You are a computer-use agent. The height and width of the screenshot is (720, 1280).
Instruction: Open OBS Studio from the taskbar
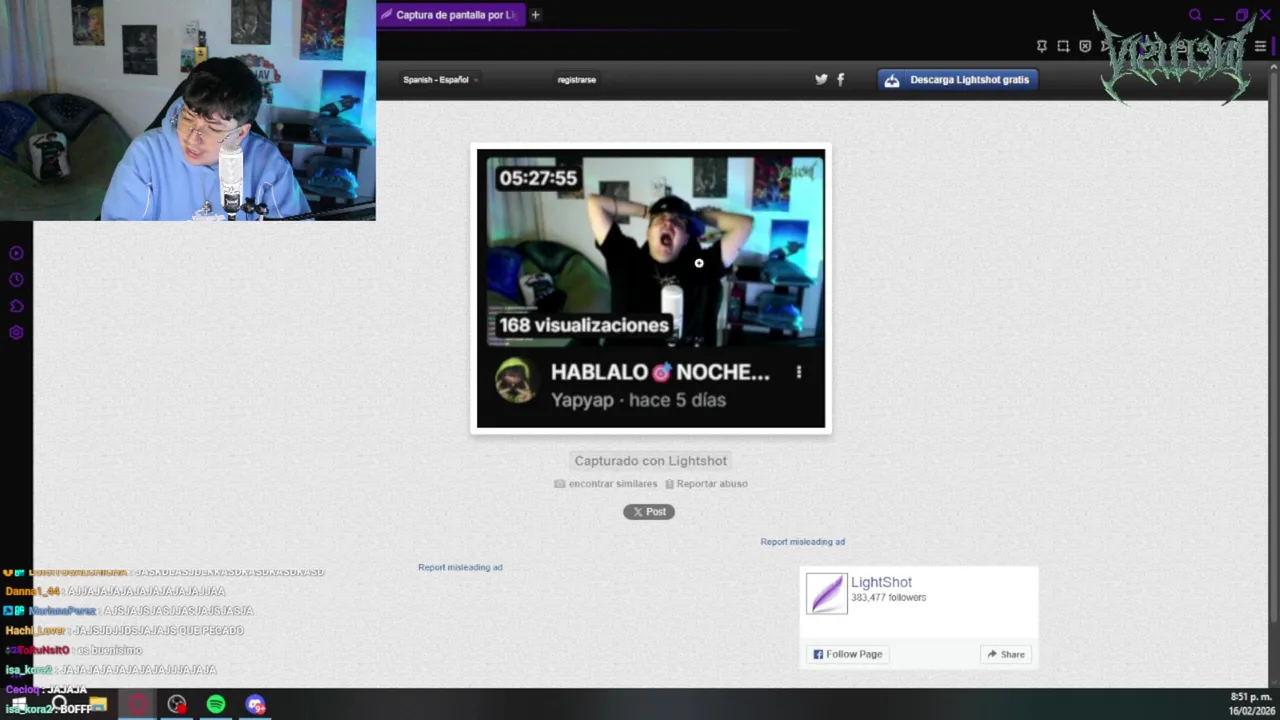[177, 705]
